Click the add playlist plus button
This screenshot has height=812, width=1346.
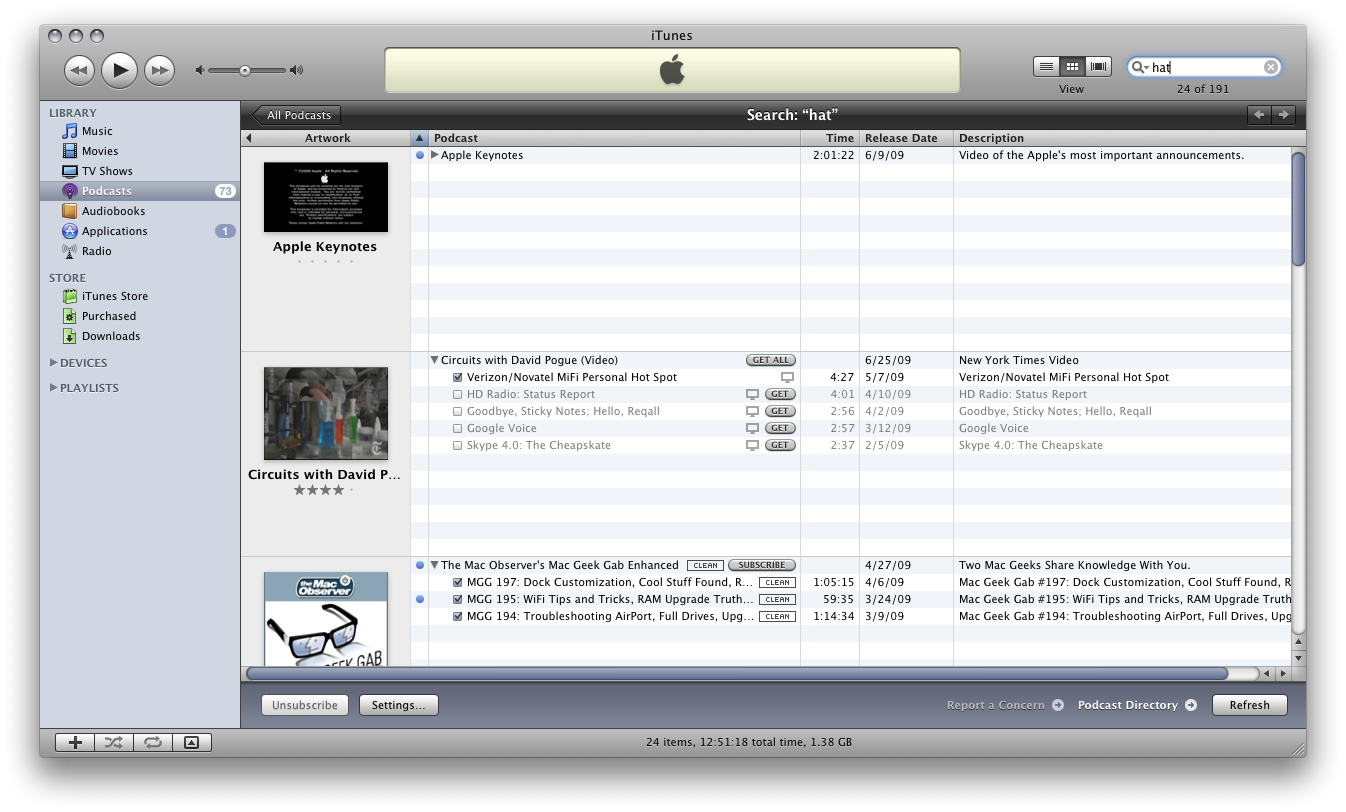pyautogui.click(x=75, y=742)
